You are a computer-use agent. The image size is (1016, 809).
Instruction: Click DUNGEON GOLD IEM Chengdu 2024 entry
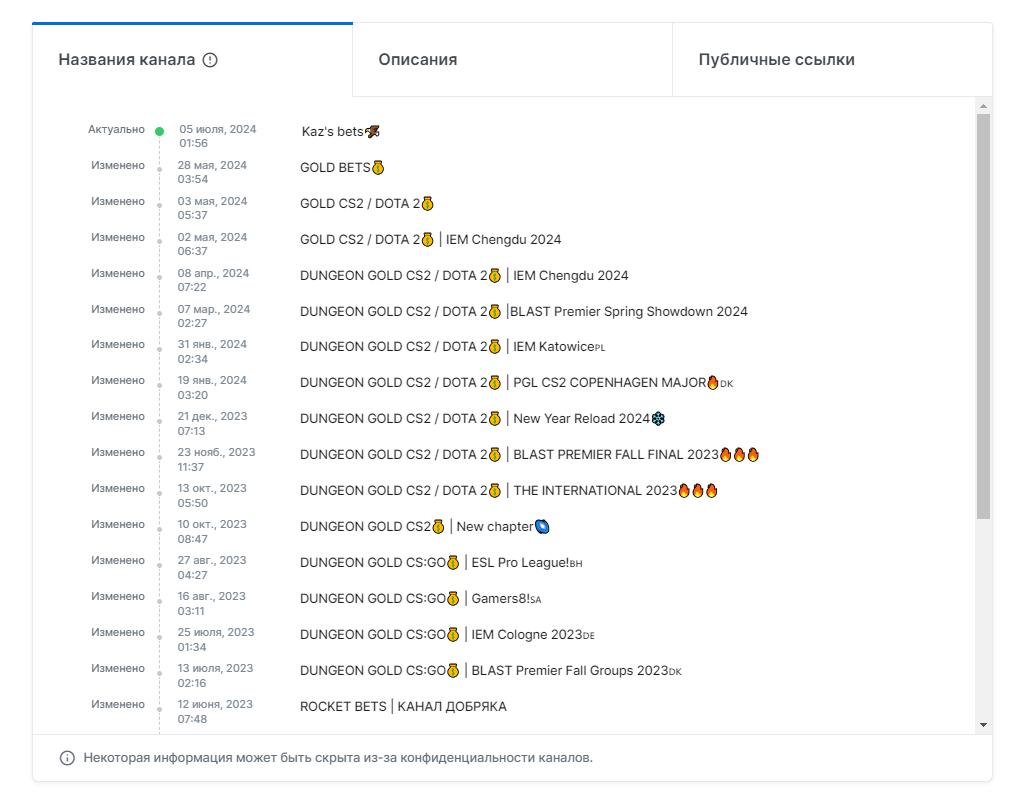464,275
